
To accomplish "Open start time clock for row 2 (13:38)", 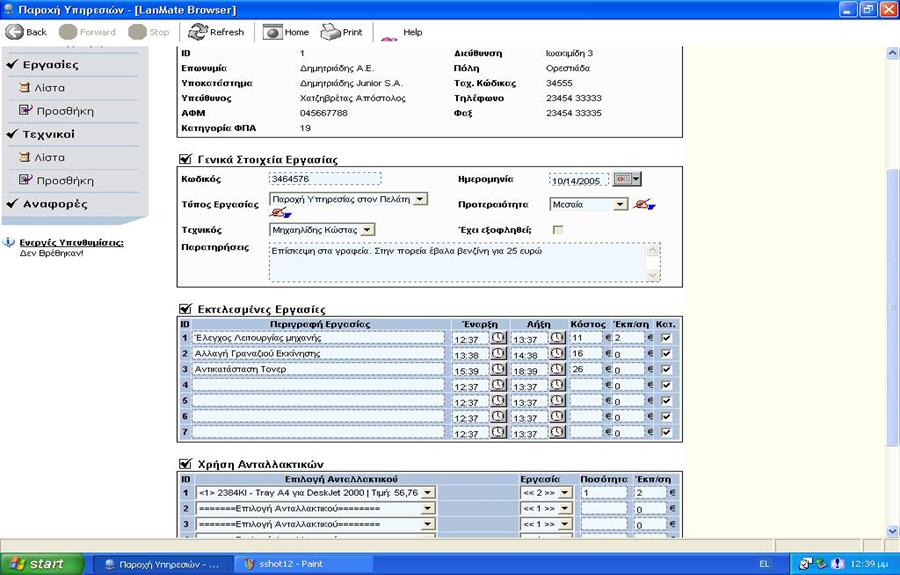I will [498, 353].
